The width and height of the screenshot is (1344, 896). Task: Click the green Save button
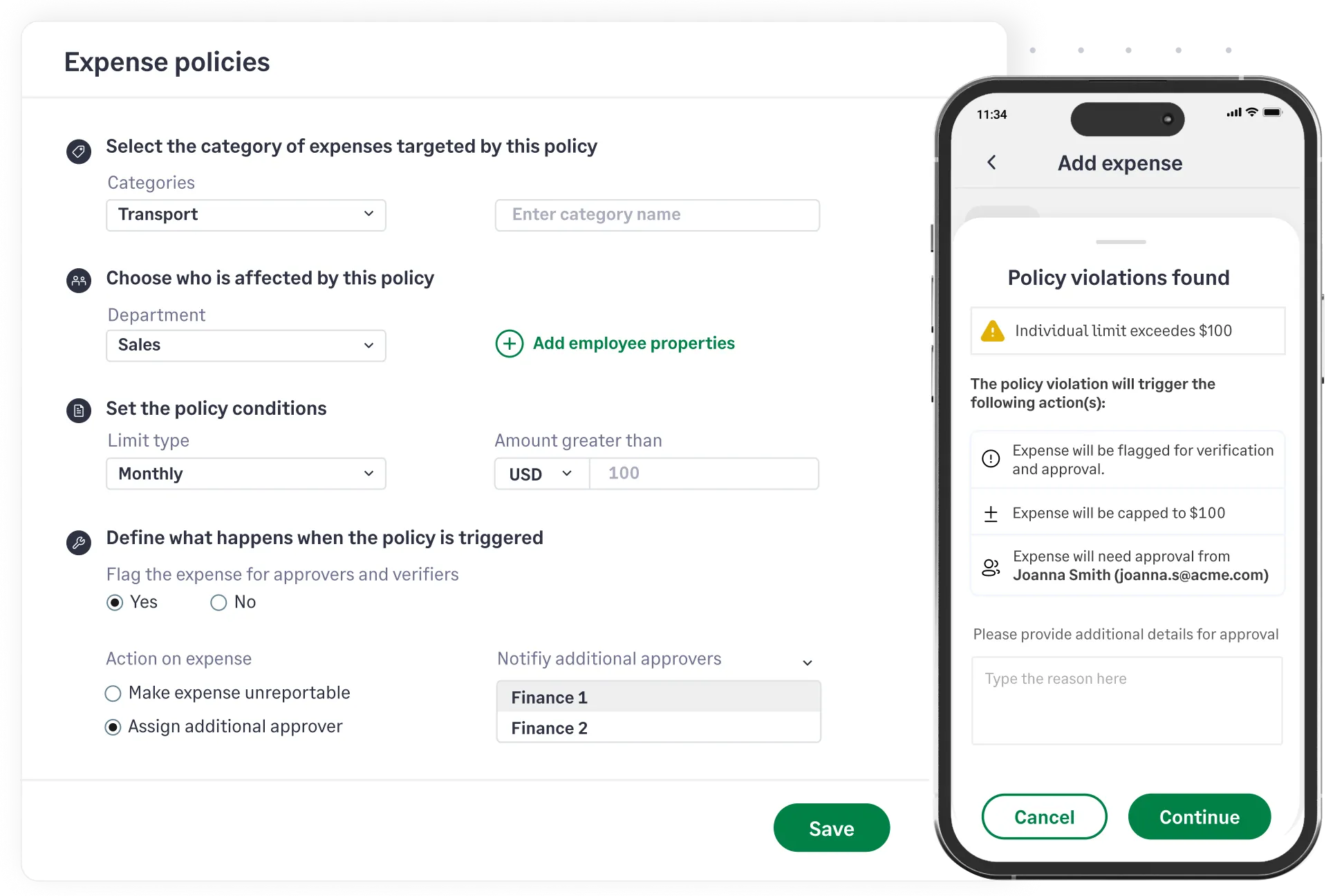pos(832,828)
